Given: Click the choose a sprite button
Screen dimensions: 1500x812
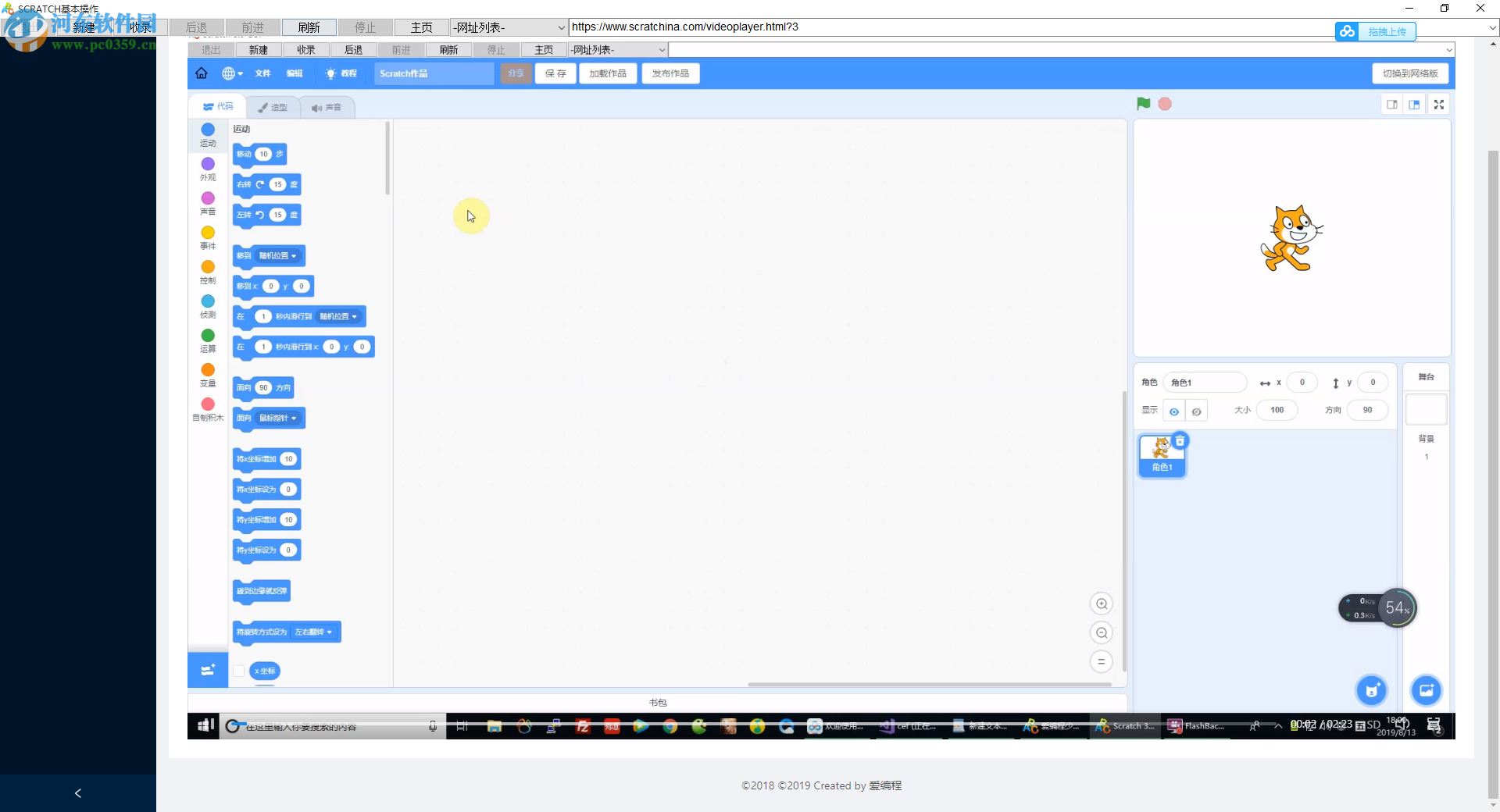Looking at the screenshot, I should 1371,690.
